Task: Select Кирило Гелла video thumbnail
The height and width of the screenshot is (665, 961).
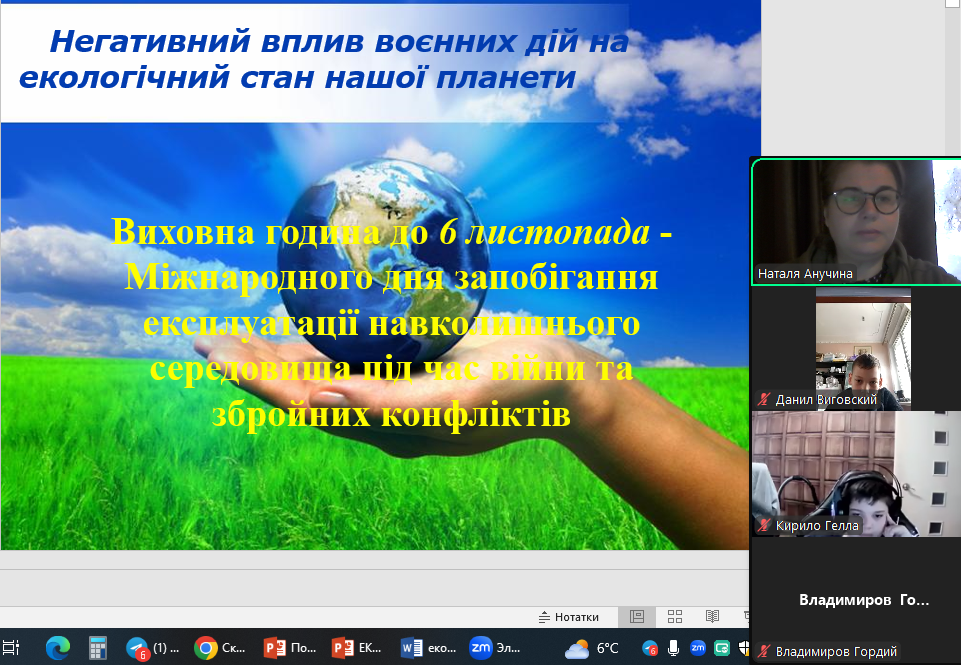Action: (855, 472)
